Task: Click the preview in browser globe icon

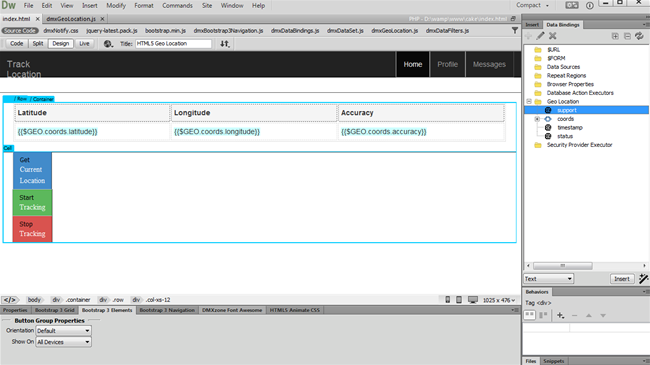Action: [108, 44]
